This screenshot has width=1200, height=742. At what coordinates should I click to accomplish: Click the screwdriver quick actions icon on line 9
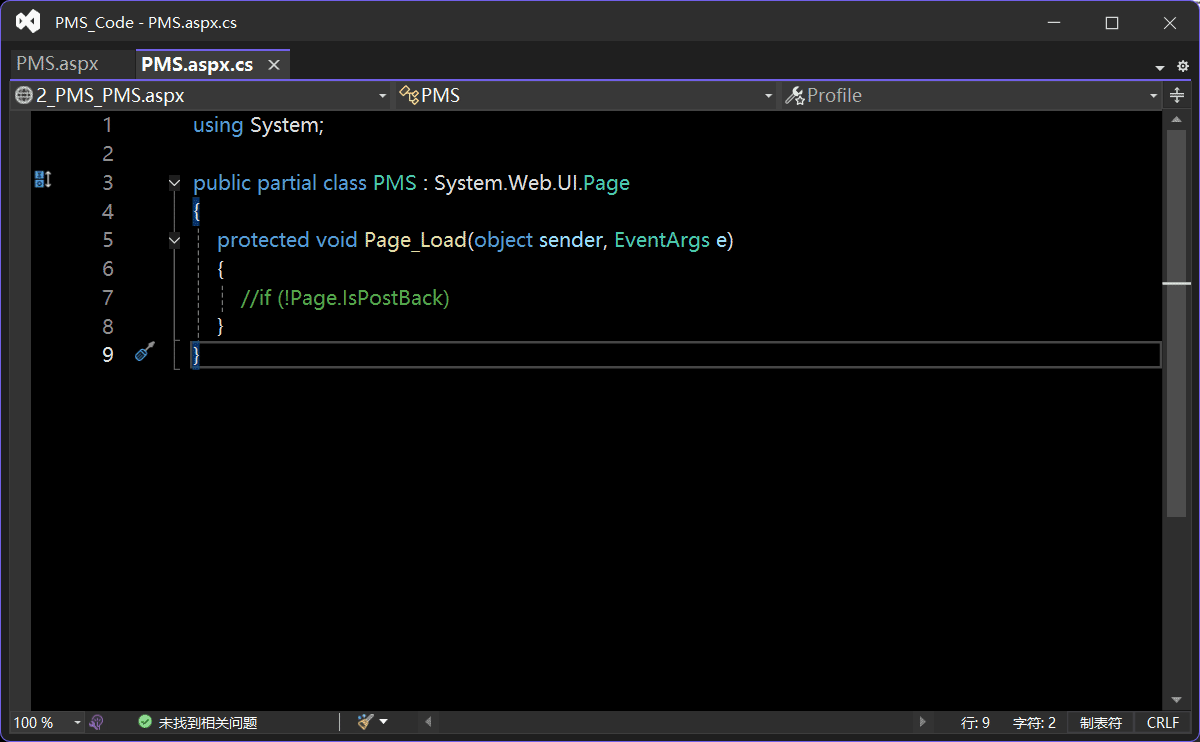(145, 352)
